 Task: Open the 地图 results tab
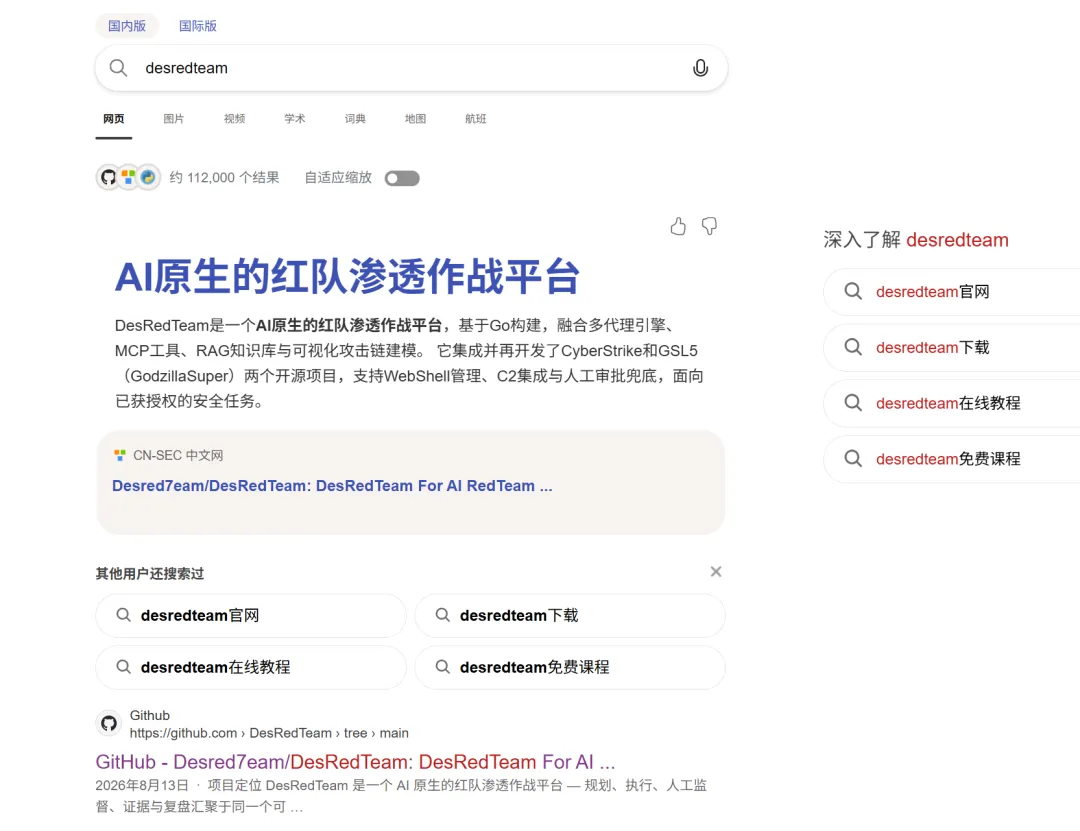(415, 119)
